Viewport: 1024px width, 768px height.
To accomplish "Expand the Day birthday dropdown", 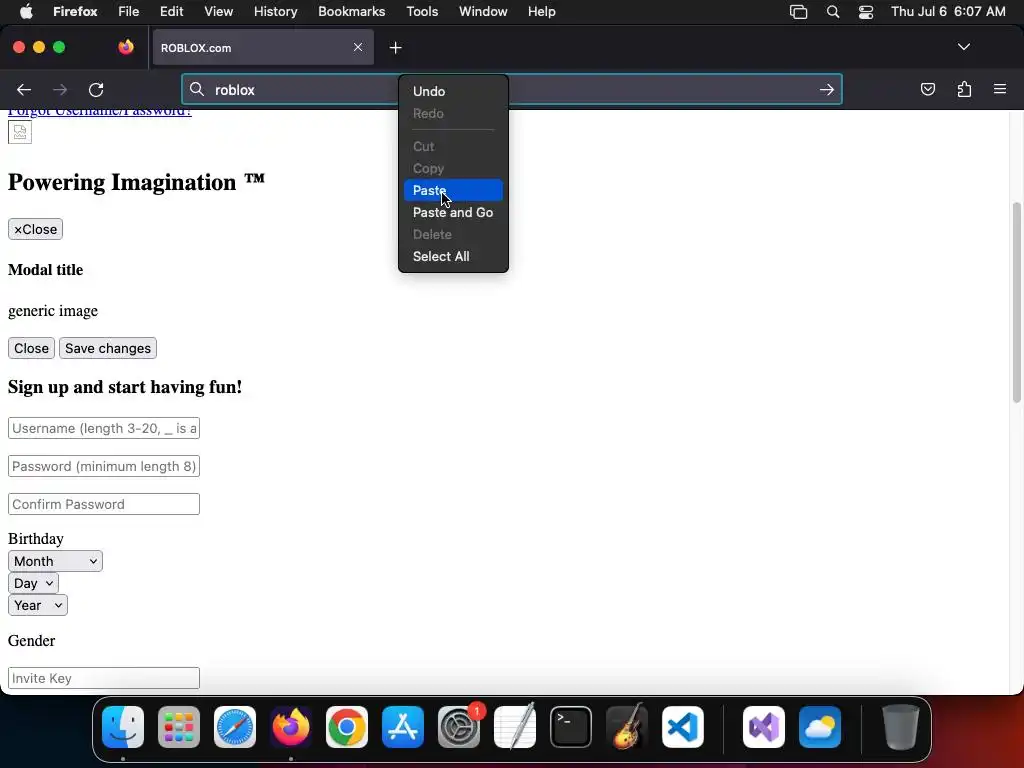I will (x=33, y=583).
